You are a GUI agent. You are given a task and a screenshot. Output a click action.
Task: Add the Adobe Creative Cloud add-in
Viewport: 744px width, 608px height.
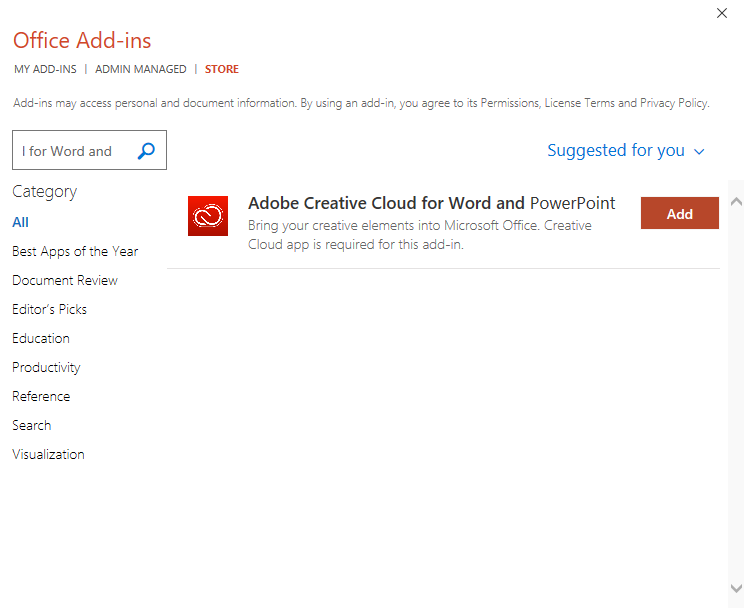point(679,213)
